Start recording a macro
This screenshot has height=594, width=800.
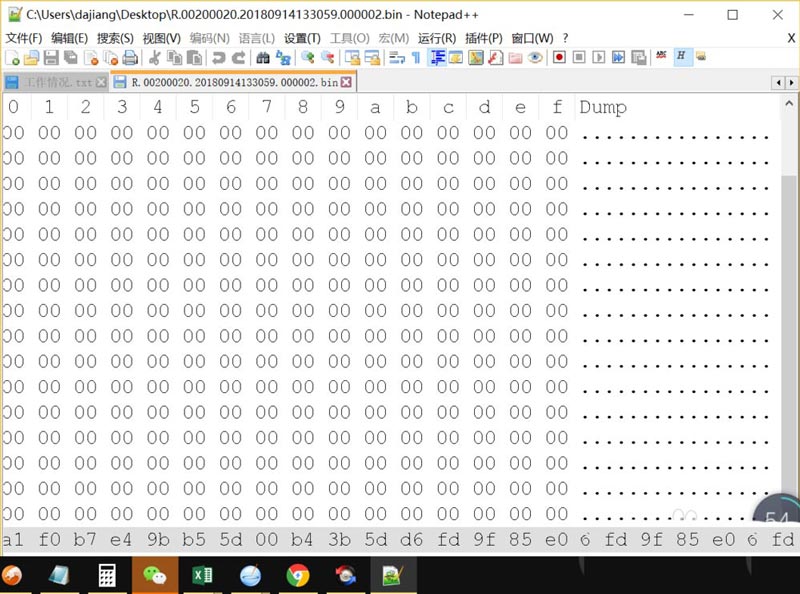[x=557, y=59]
